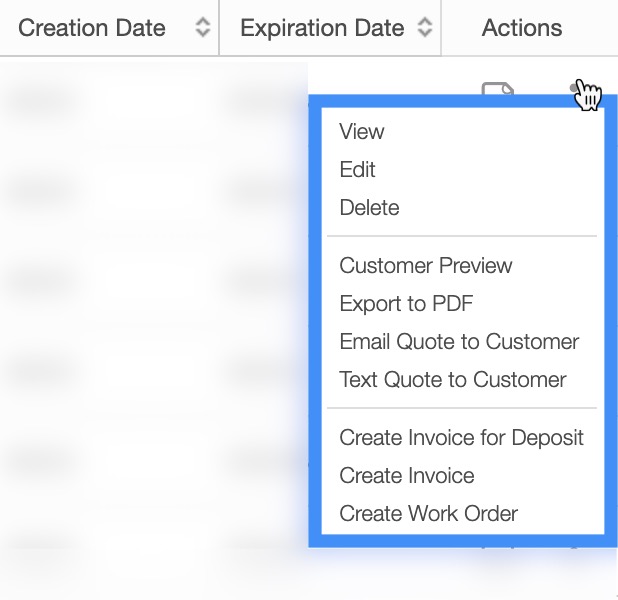Choose Email Quote to Customer
The height and width of the screenshot is (600, 618).
tap(459, 341)
